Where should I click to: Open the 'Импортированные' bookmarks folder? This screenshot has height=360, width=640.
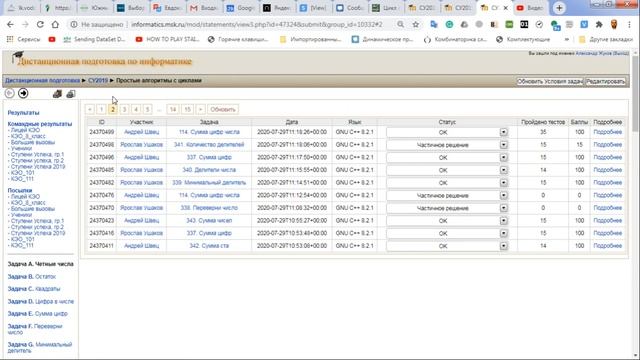pyautogui.click(x=311, y=40)
